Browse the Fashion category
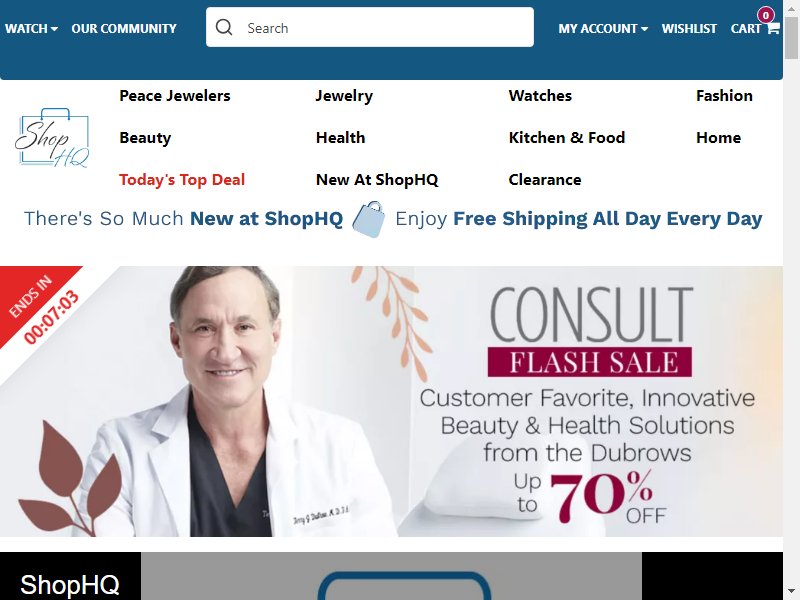This screenshot has width=800, height=600. tap(724, 95)
